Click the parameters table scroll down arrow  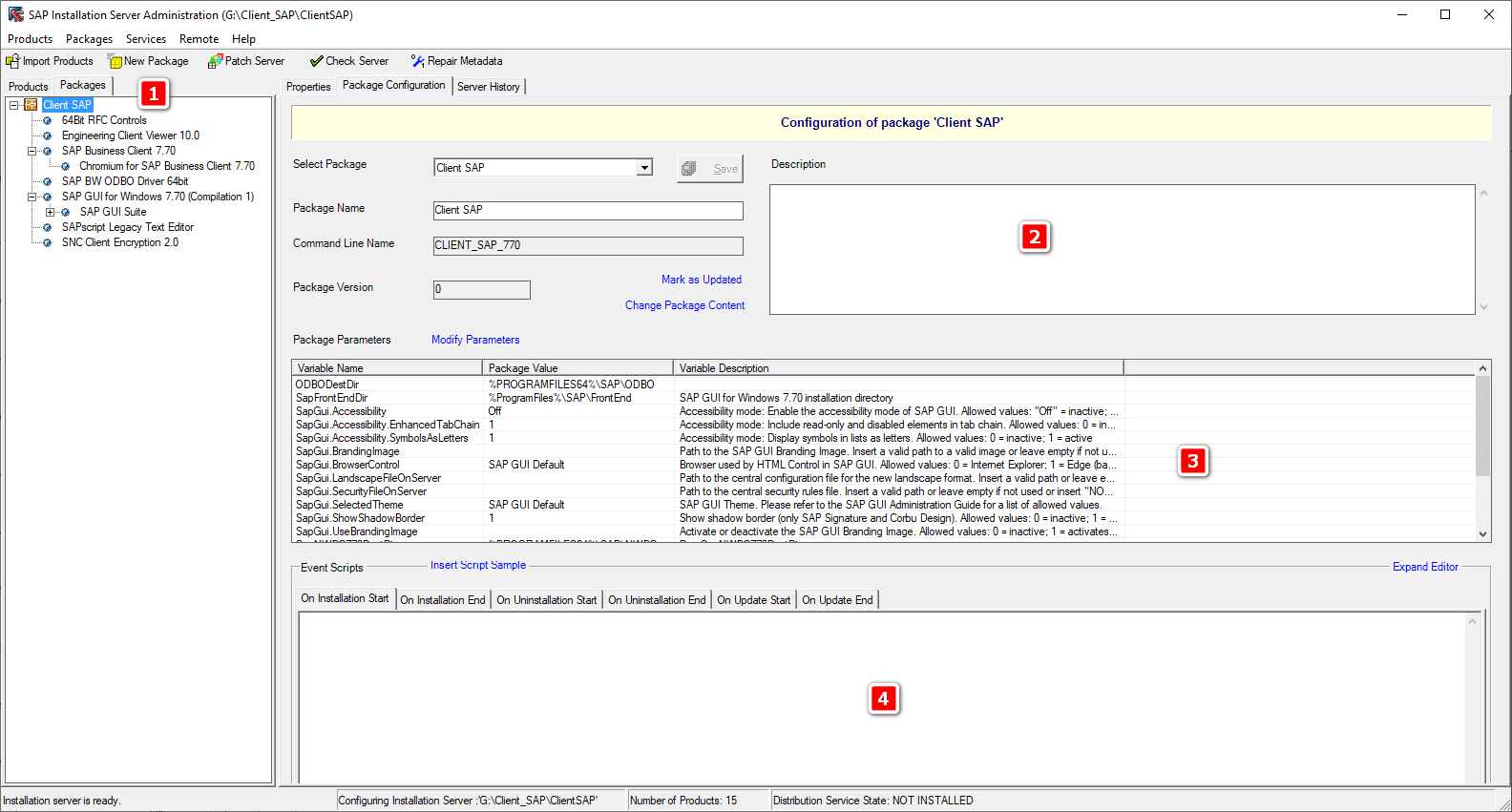coord(1482,534)
